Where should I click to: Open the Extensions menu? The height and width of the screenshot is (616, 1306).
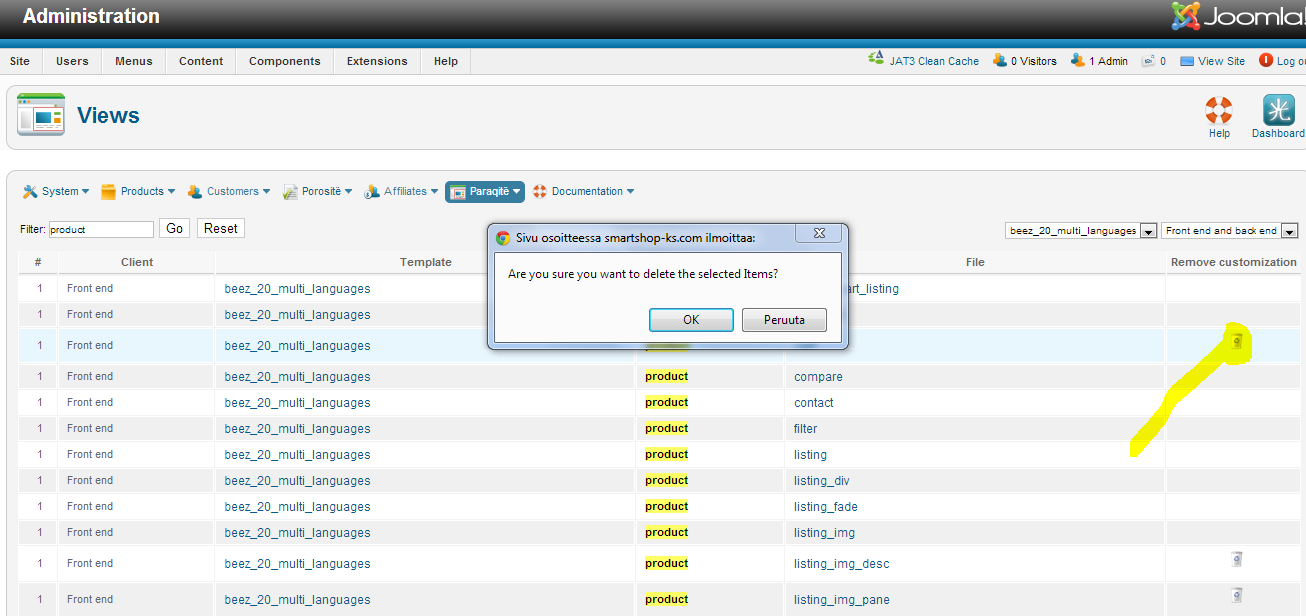tap(377, 61)
